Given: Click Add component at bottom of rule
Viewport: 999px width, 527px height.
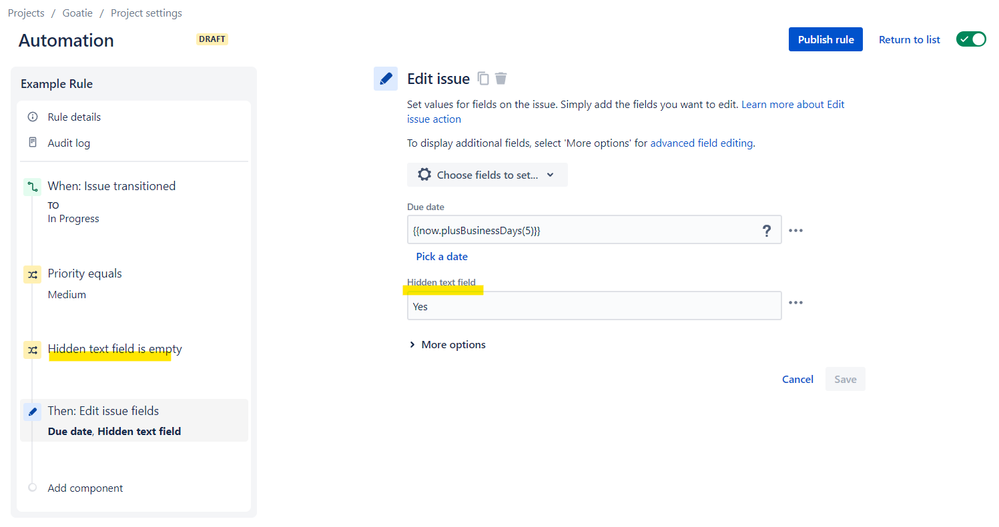Looking at the screenshot, I should point(85,488).
